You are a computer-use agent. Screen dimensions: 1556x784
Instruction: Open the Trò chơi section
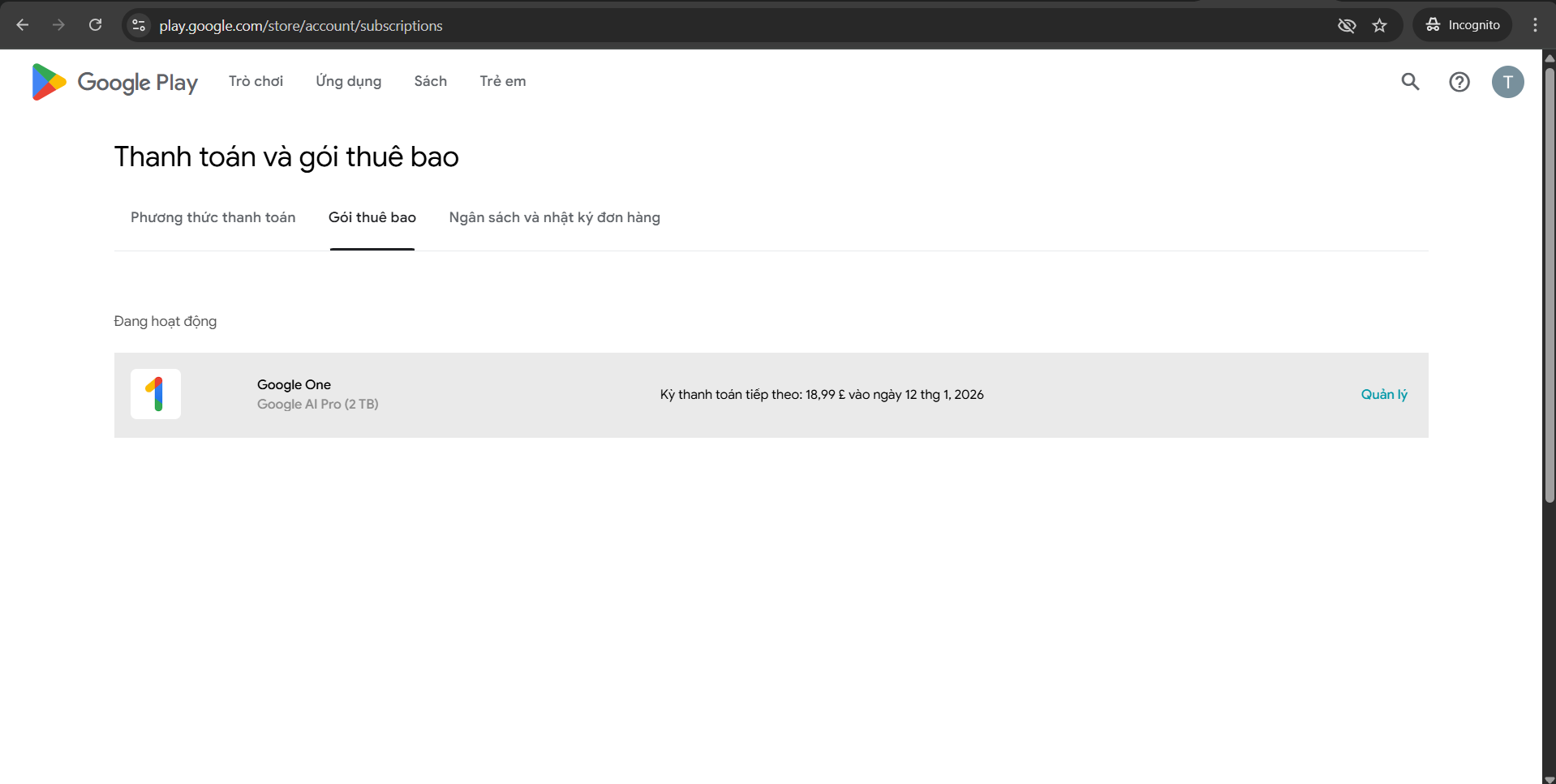coord(256,81)
